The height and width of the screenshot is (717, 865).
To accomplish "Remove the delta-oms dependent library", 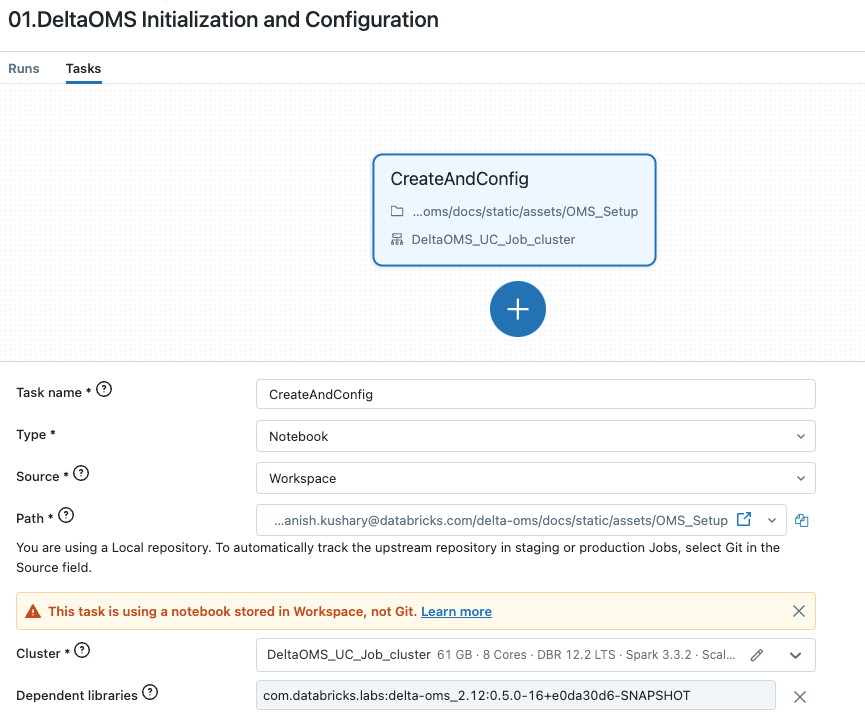I will point(799,695).
